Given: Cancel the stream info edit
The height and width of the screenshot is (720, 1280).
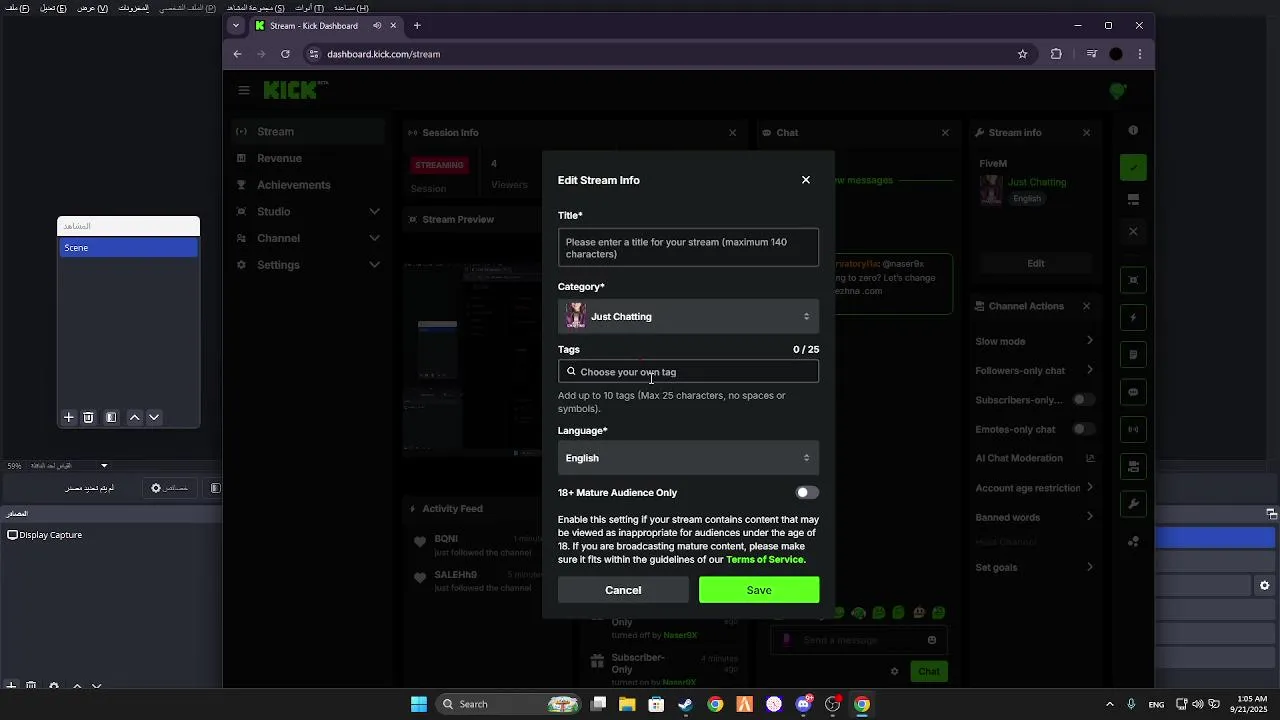Looking at the screenshot, I should 623,590.
